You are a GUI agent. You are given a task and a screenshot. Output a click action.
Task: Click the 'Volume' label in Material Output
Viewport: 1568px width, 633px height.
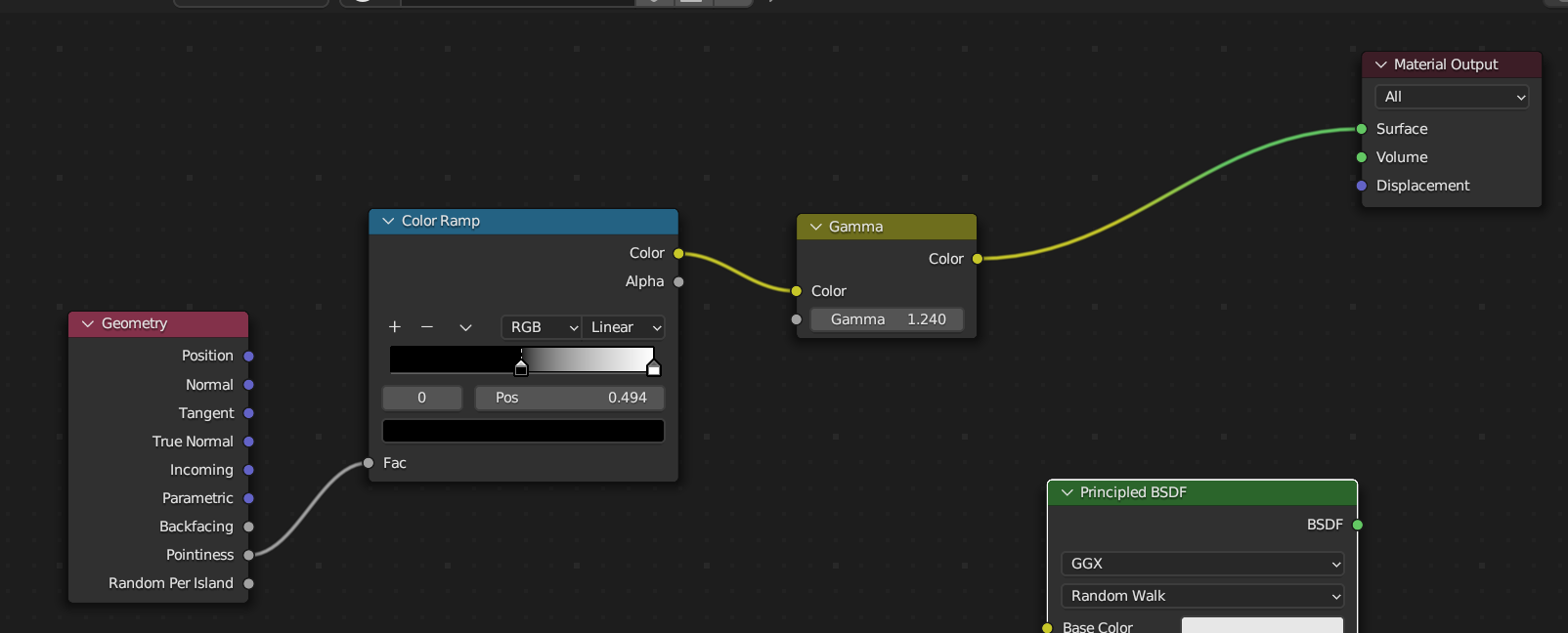point(1402,157)
